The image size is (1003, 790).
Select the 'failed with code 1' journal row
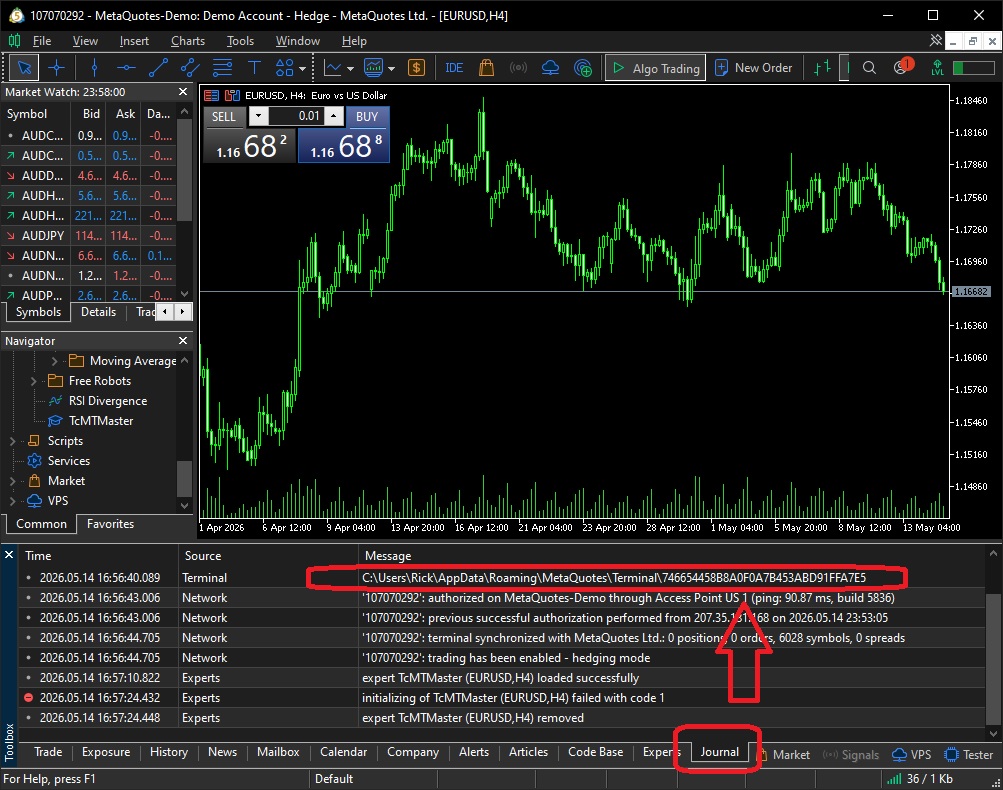(502, 697)
